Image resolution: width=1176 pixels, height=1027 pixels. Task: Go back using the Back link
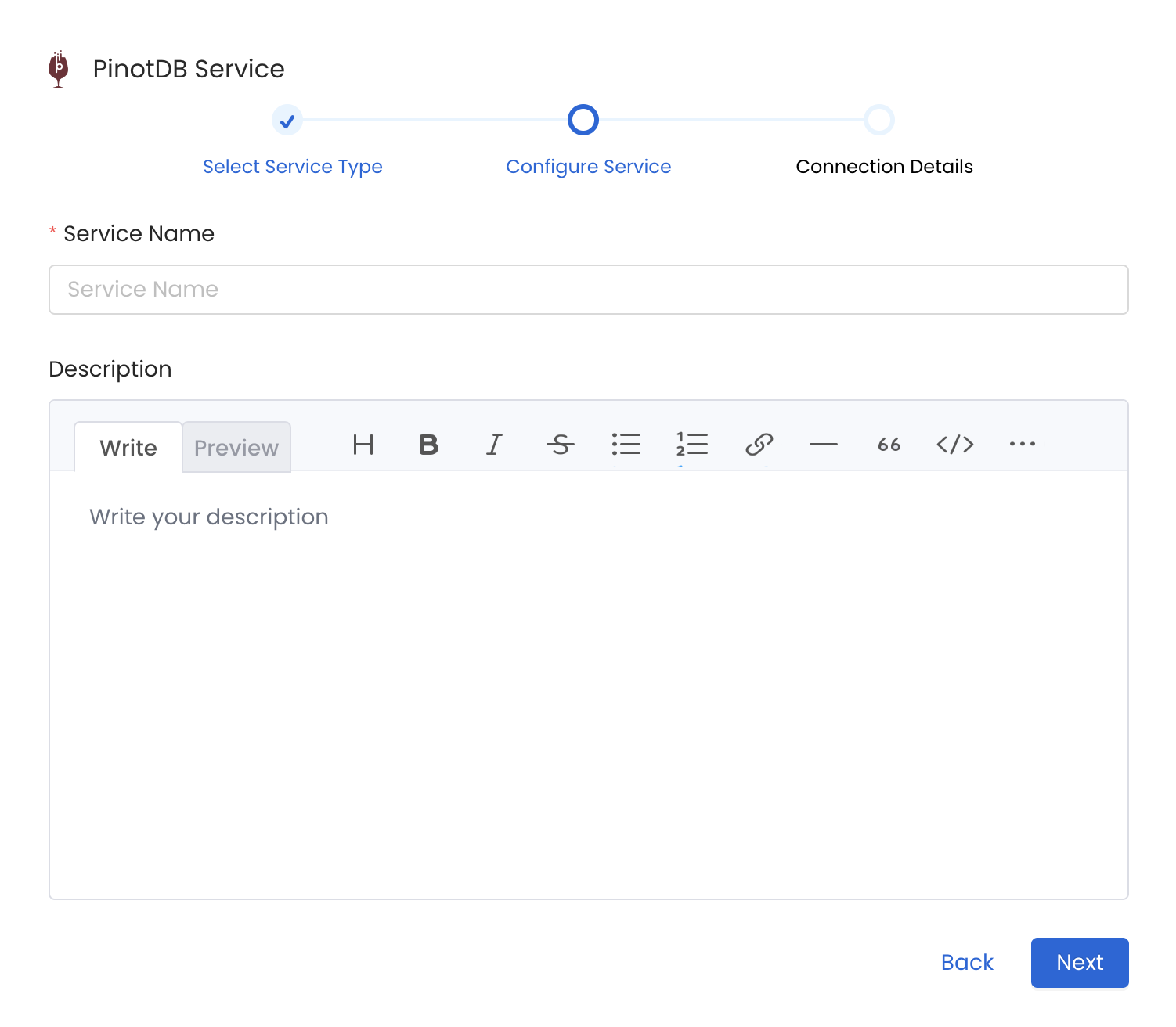(x=967, y=963)
